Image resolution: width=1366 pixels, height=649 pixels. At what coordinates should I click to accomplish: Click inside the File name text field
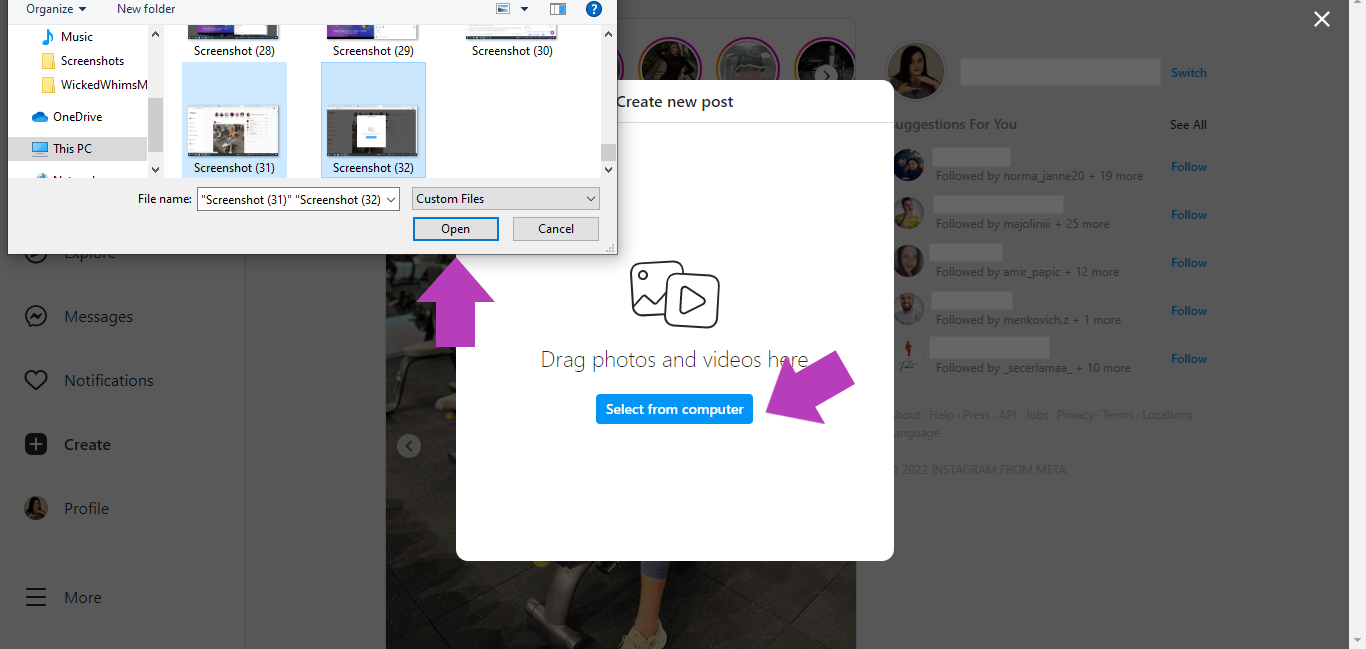click(x=290, y=199)
